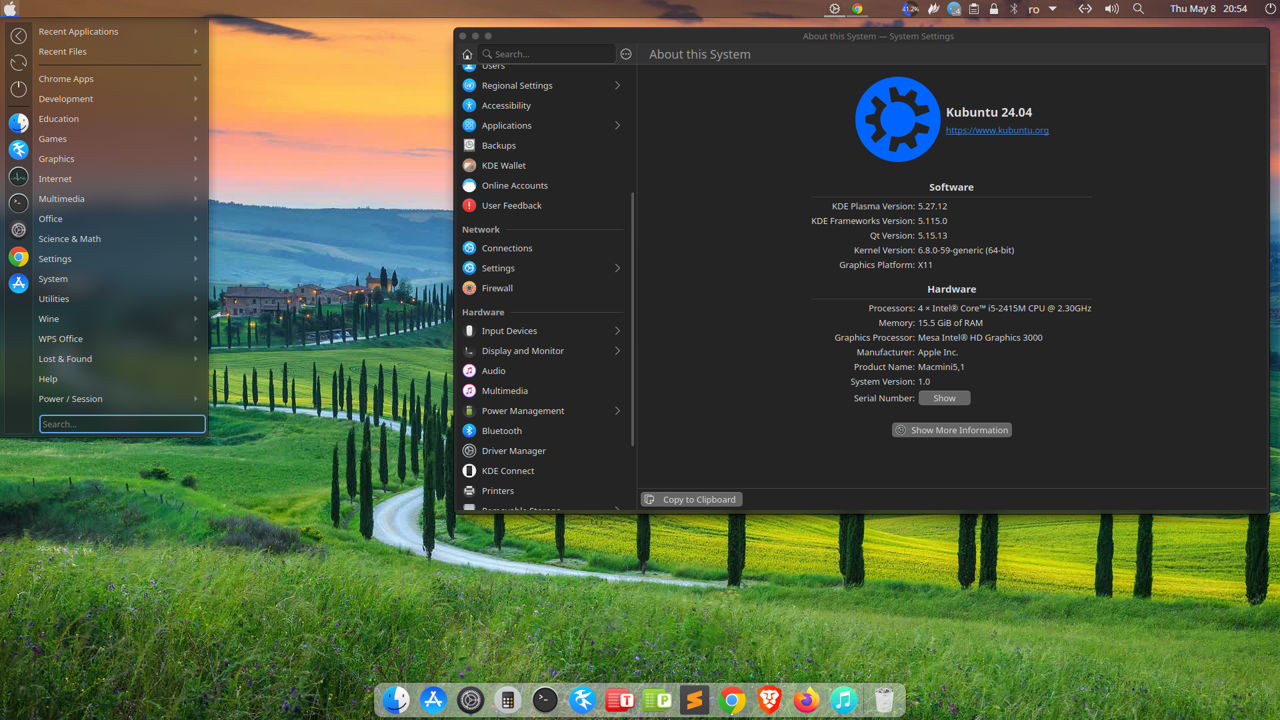Click the search magnifier in the top panel
The width and height of the screenshot is (1280, 720).
pyautogui.click(x=1138, y=9)
